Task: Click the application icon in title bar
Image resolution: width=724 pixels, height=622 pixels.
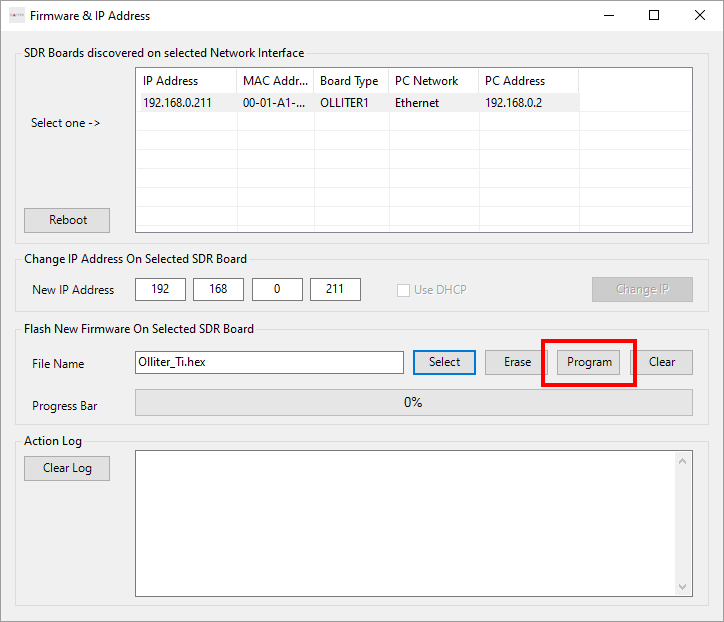Action: click(17, 15)
